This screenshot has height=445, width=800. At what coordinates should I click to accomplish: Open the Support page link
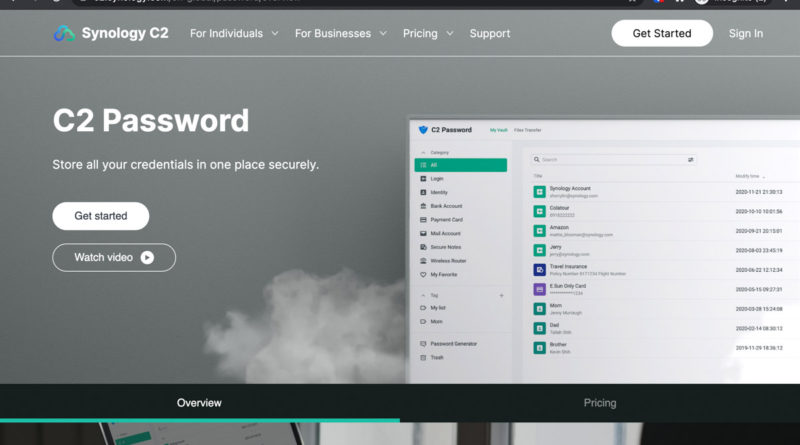pos(490,33)
